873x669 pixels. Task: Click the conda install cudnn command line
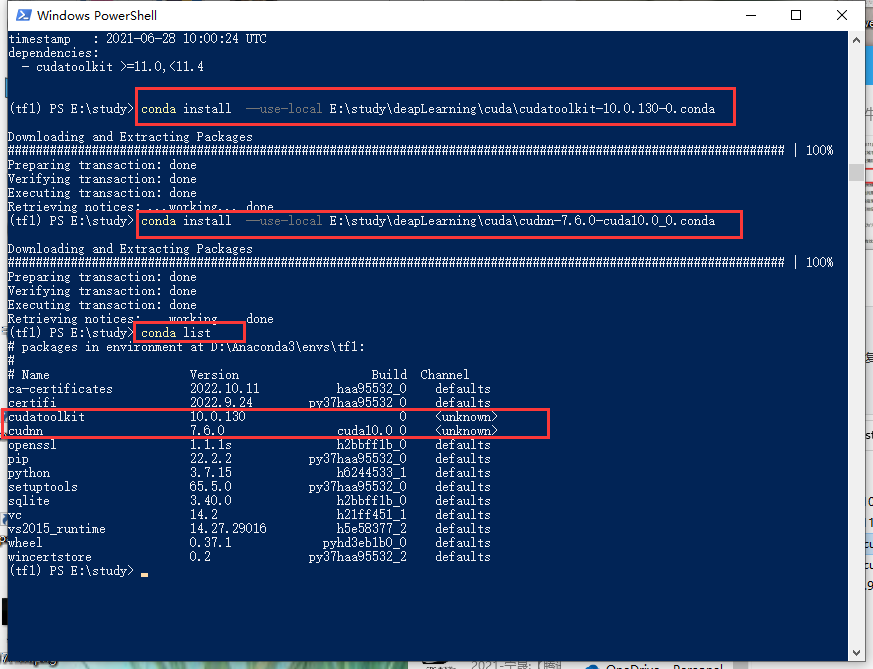click(x=440, y=221)
